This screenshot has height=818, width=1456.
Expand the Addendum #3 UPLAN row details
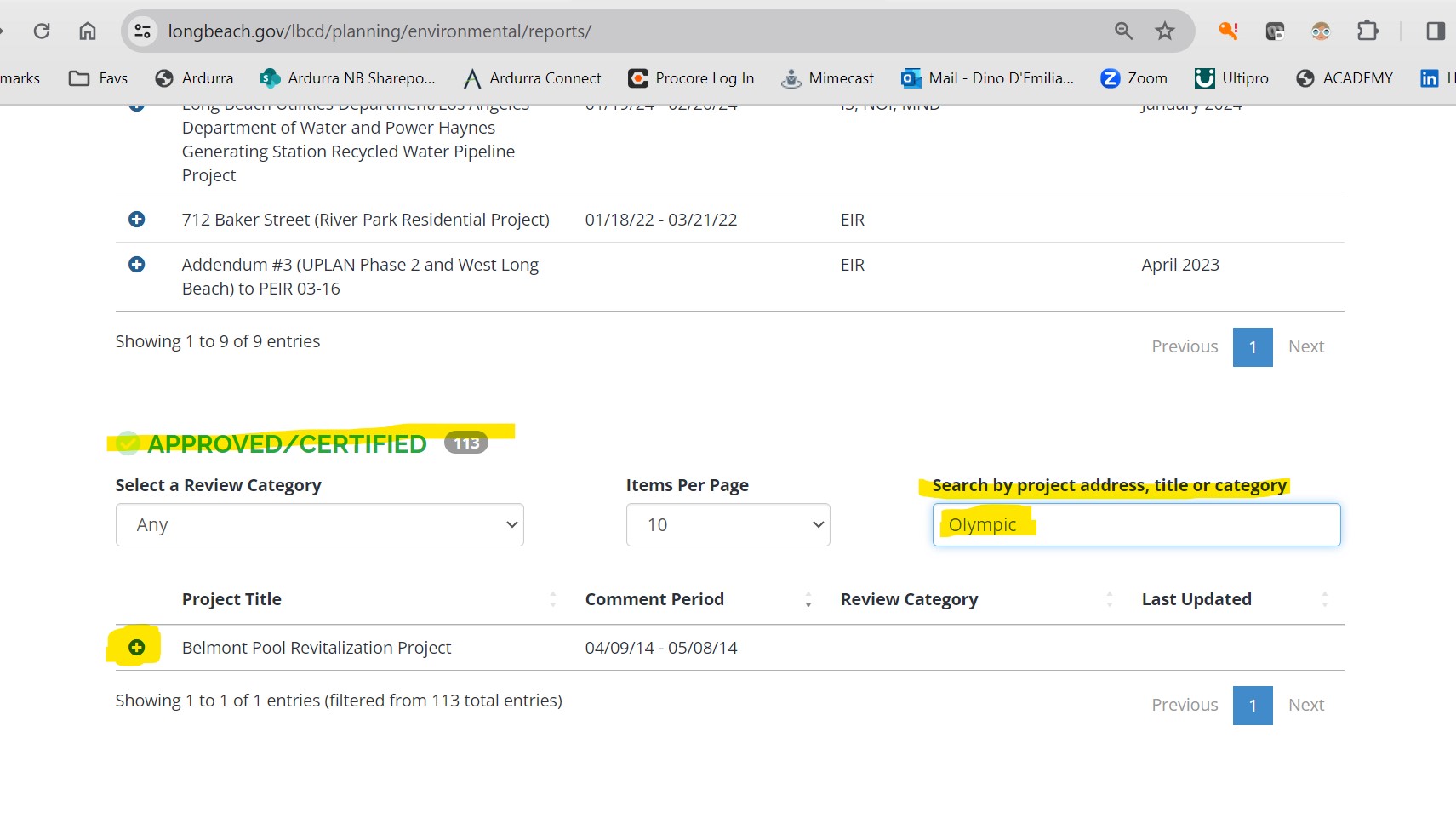coord(136,265)
